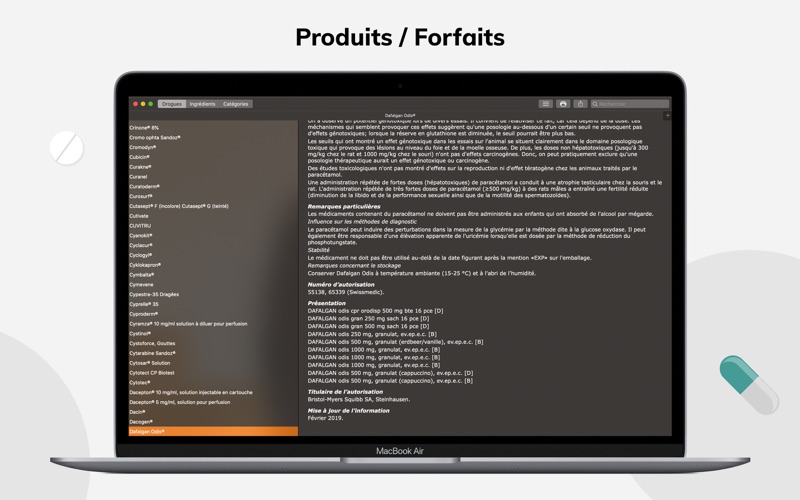Switch to the Drogues tab
The height and width of the screenshot is (500, 800).
point(172,104)
